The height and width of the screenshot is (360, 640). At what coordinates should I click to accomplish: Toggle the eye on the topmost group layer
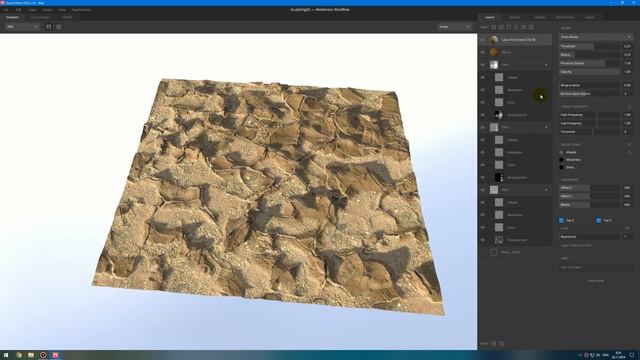[x=482, y=65]
